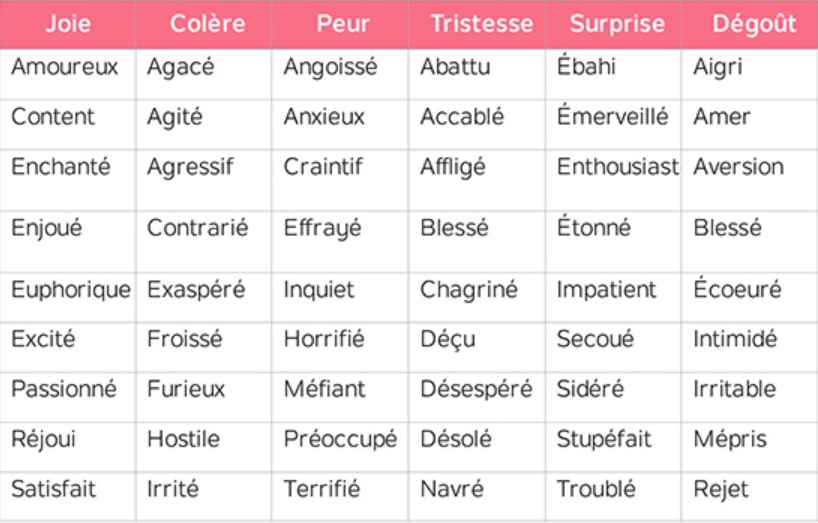Select the Colère column header
This screenshot has width=818, height=523.
coord(207,24)
